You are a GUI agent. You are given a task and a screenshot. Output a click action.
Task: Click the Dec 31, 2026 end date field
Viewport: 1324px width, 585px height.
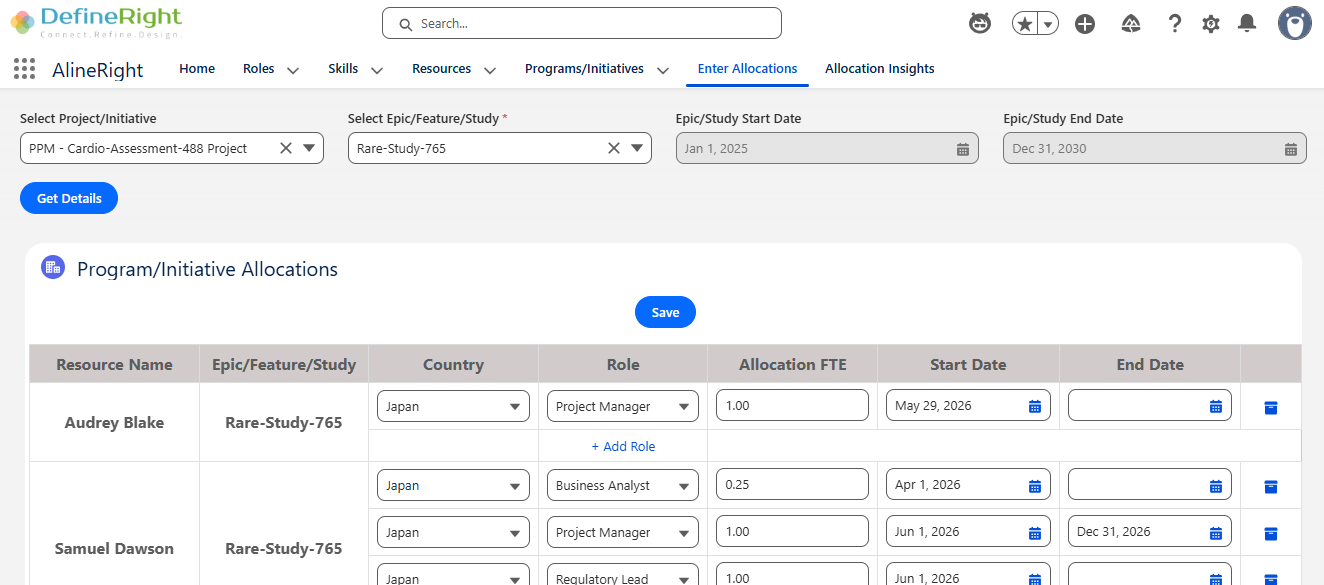click(1150, 532)
